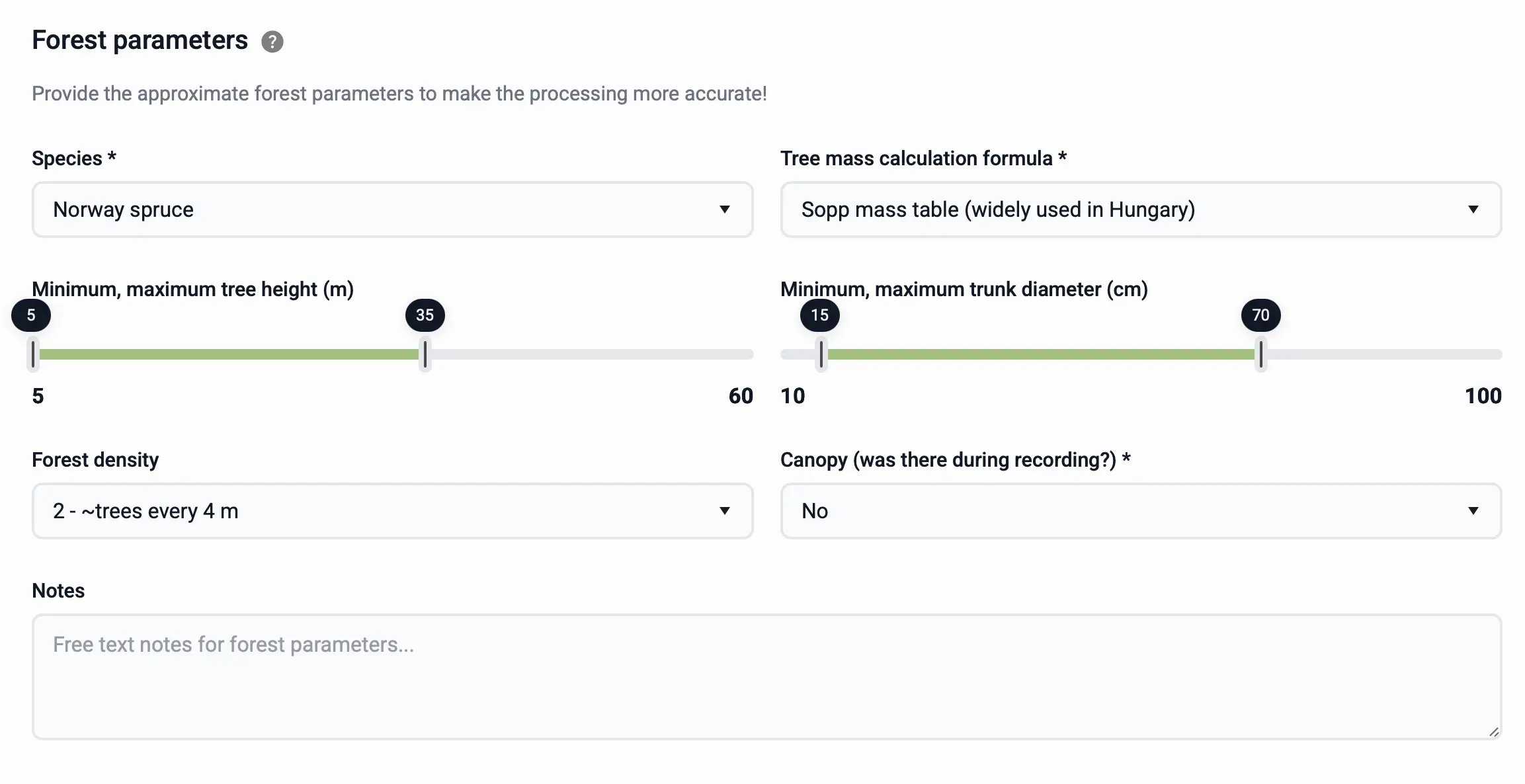Click the 35 value bubble on height slider
The width and height of the screenshot is (1525, 784).
click(425, 315)
